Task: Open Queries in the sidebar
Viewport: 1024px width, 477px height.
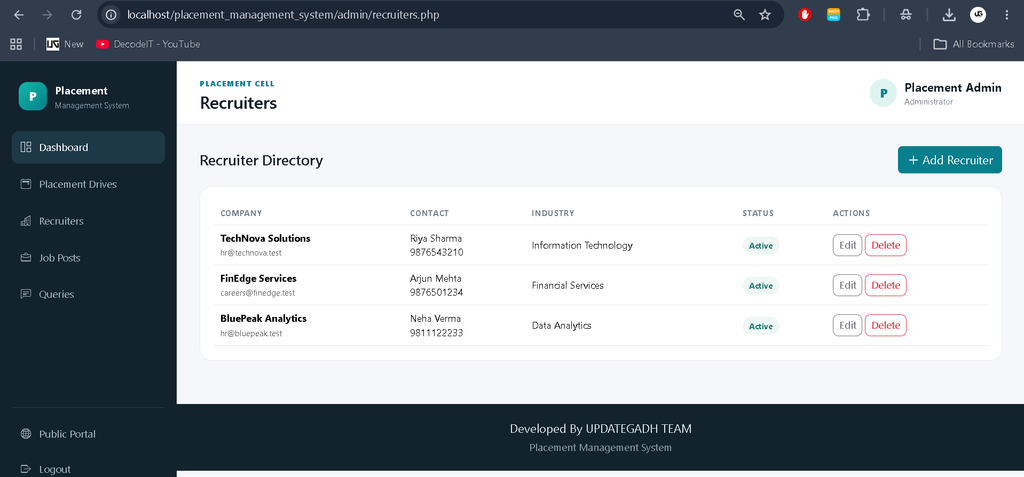Action: pos(88,294)
